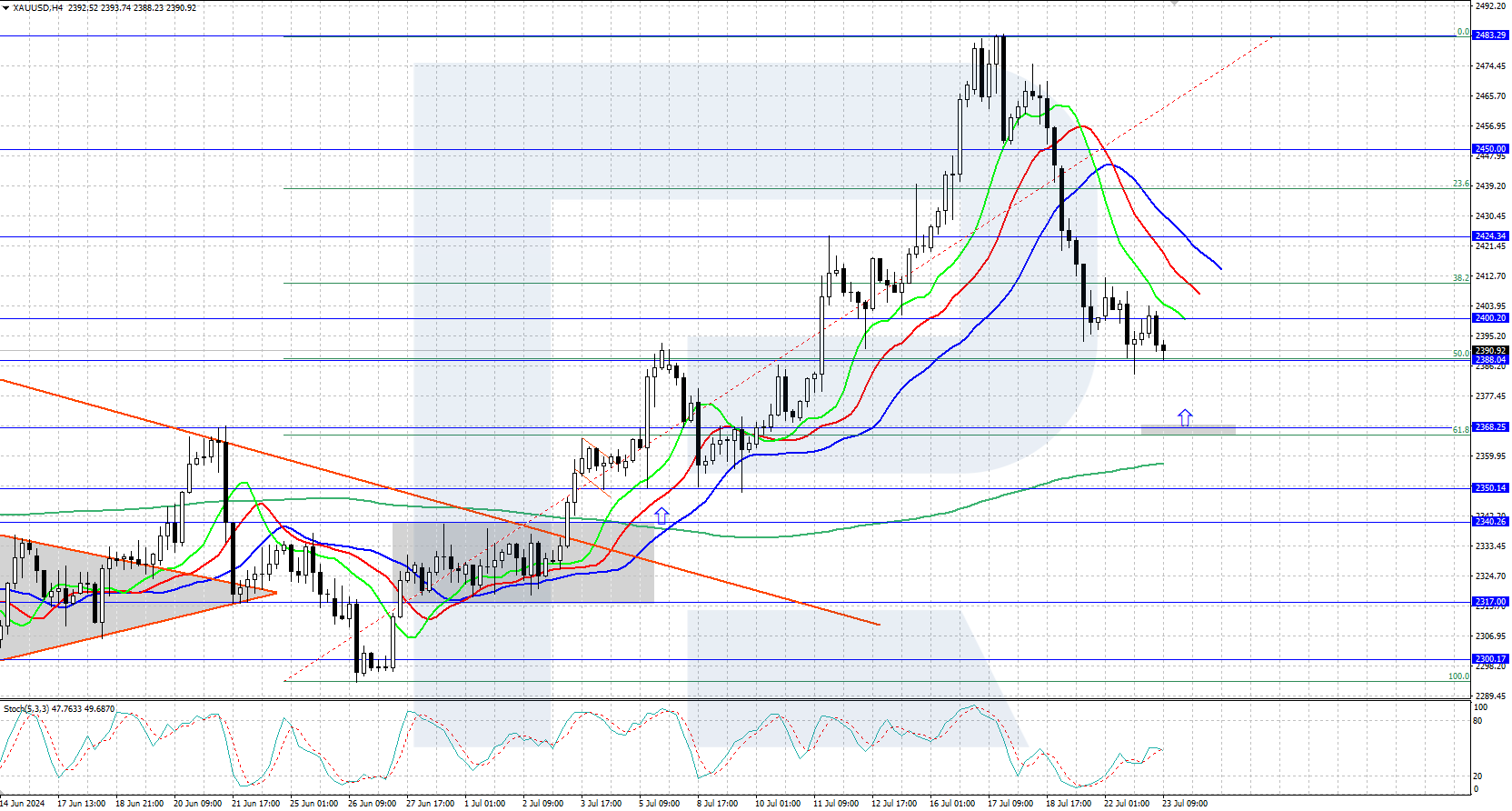
Task: Click the 2377.45 price axis value
Action: pyautogui.click(x=1490, y=396)
